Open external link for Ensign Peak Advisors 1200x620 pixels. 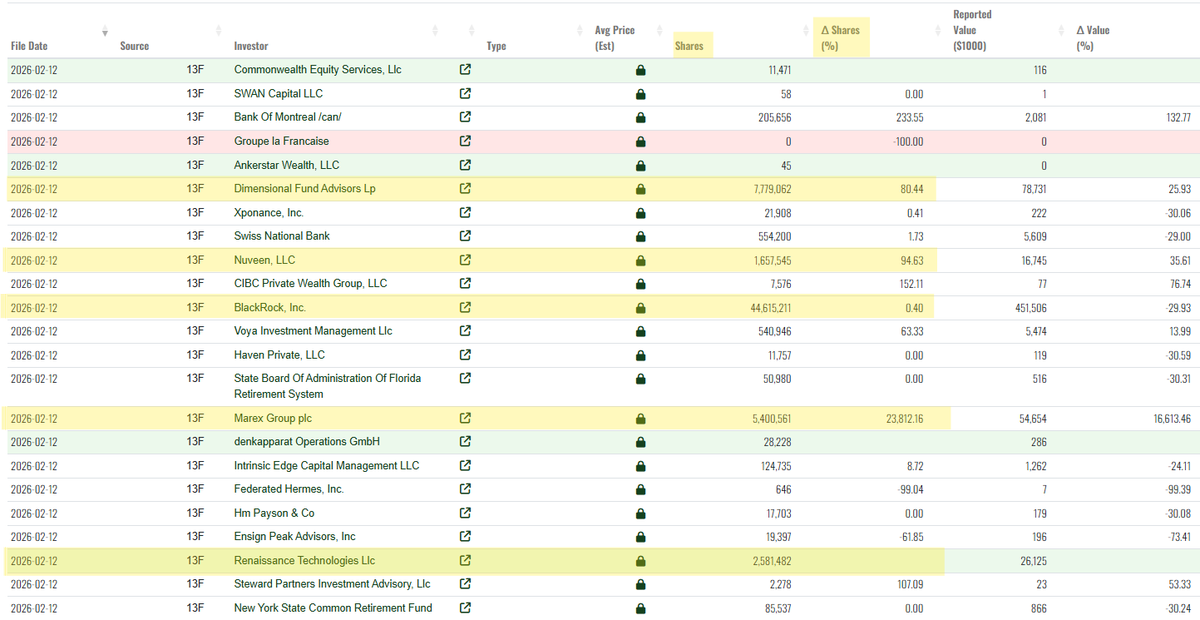[465, 536]
